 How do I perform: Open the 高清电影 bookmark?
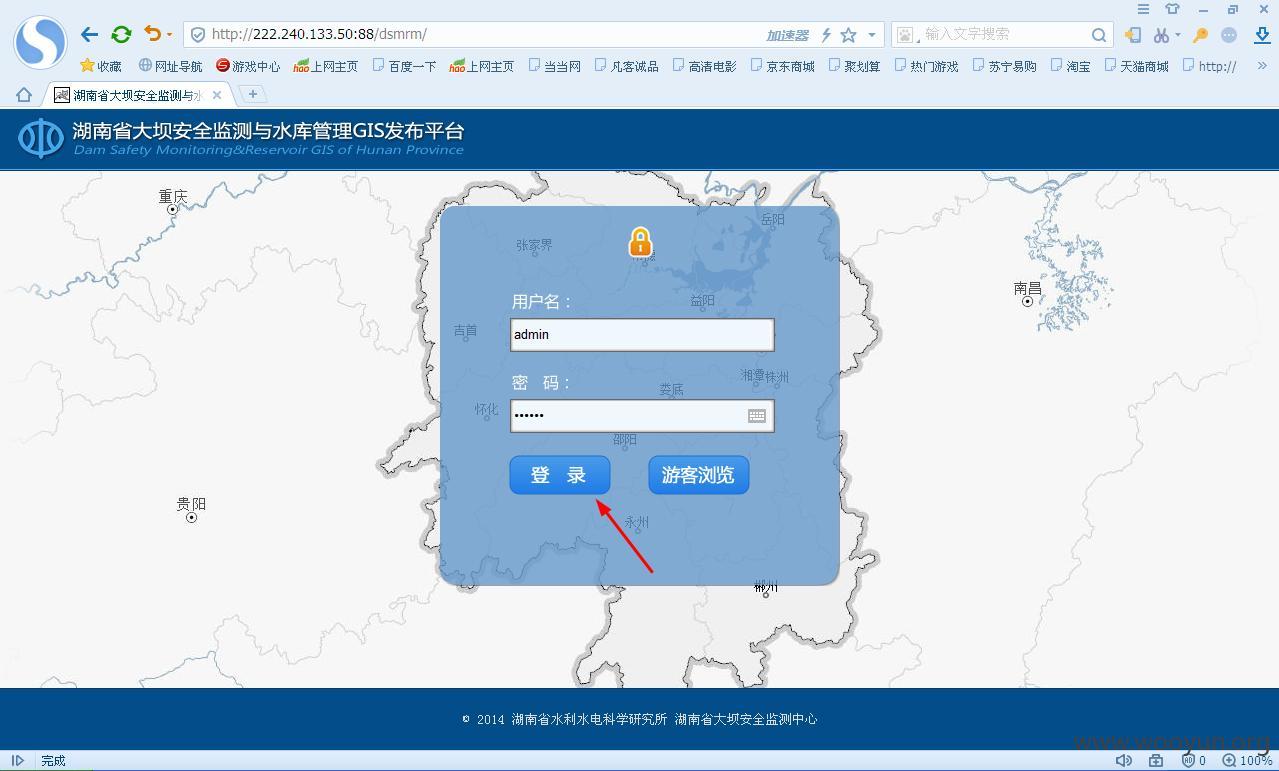pos(704,66)
